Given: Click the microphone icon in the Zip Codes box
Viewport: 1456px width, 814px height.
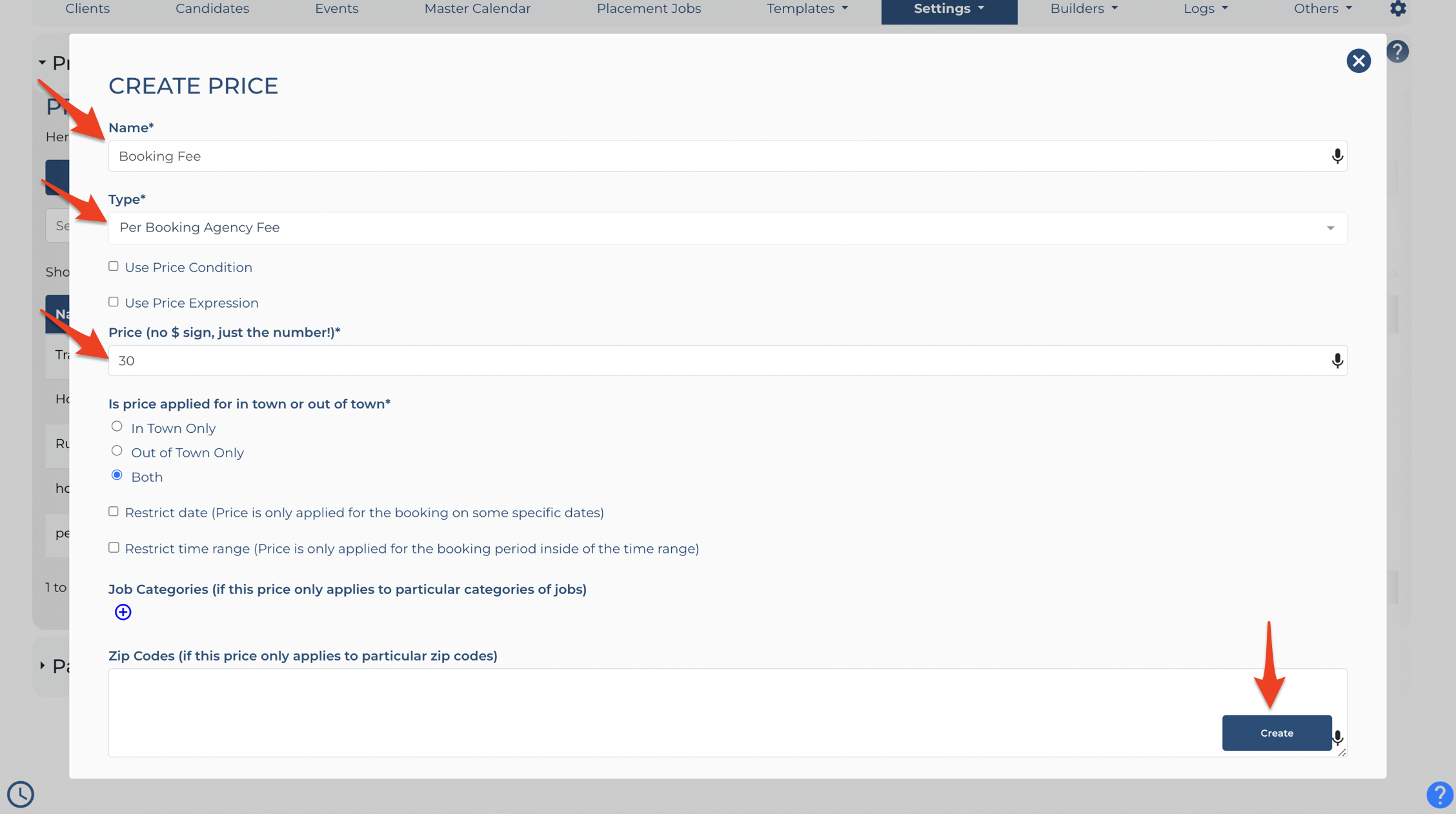Looking at the screenshot, I should (x=1338, y=738).
